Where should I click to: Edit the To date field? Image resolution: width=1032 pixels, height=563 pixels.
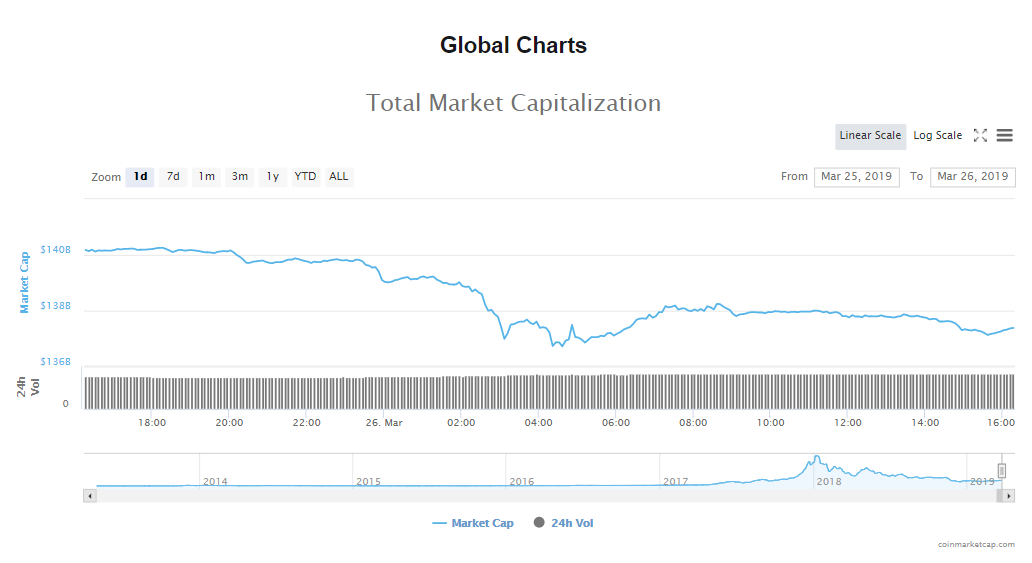(972, 177)
